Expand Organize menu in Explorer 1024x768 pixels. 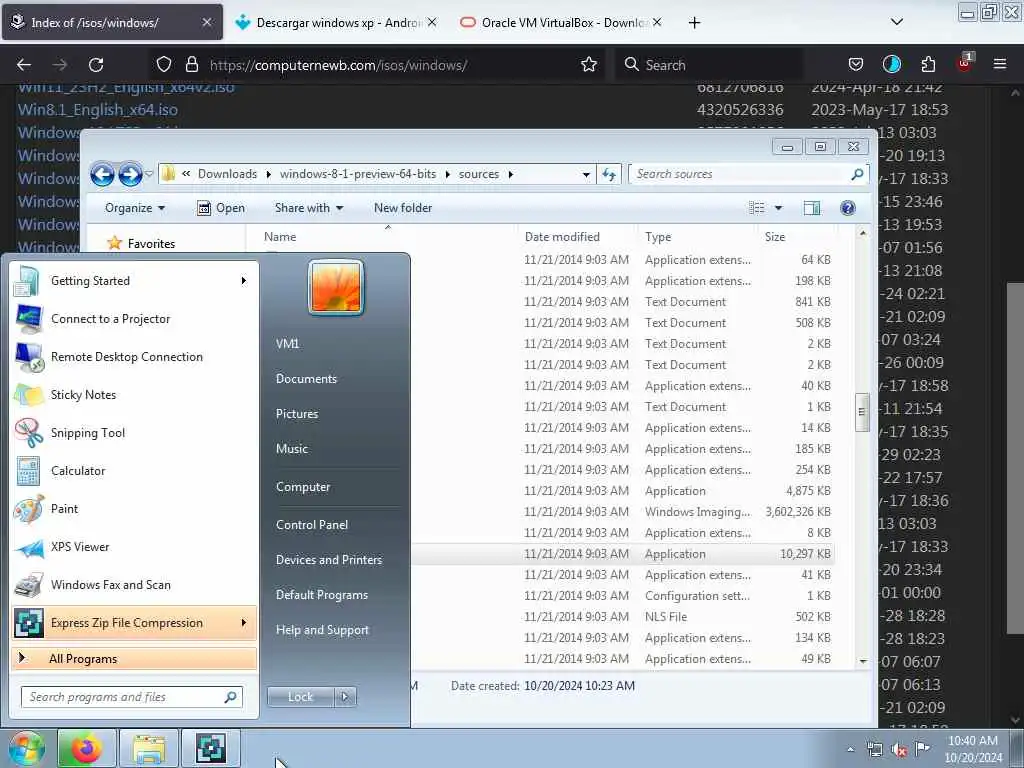135,208
